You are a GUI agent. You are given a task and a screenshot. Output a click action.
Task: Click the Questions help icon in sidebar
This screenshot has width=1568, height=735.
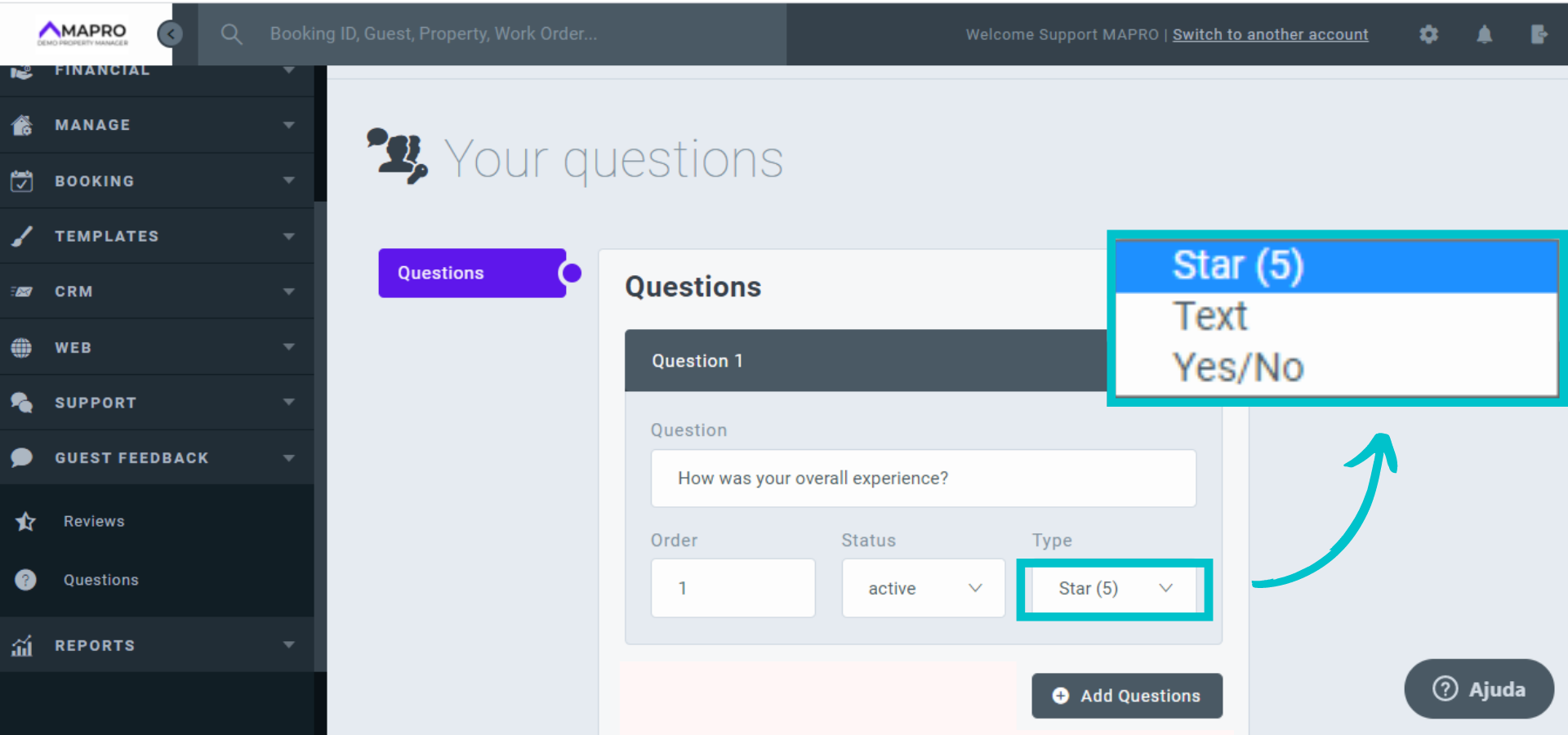tap(25, 580)
